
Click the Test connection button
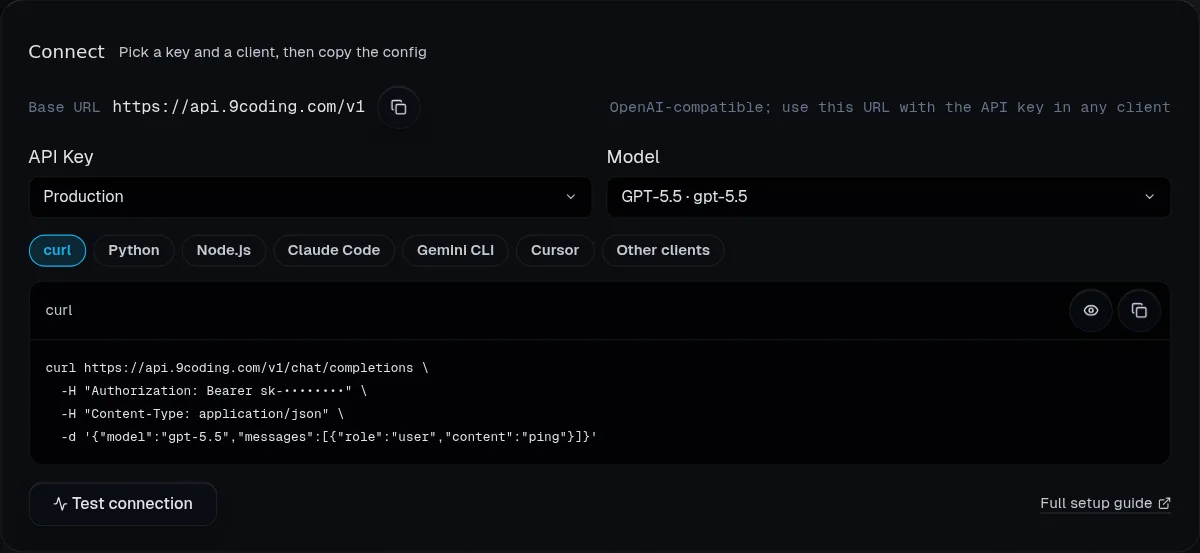tap(123, 504)
